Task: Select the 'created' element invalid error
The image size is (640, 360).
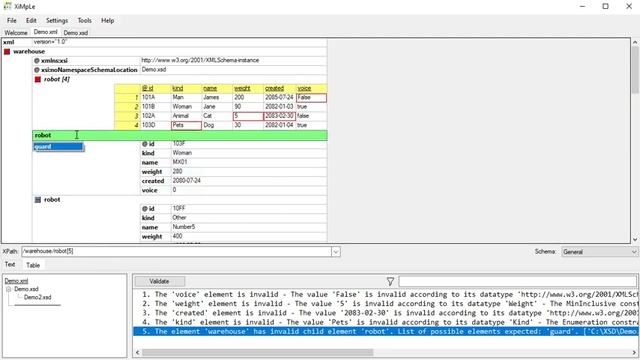Action: point(385,313)
